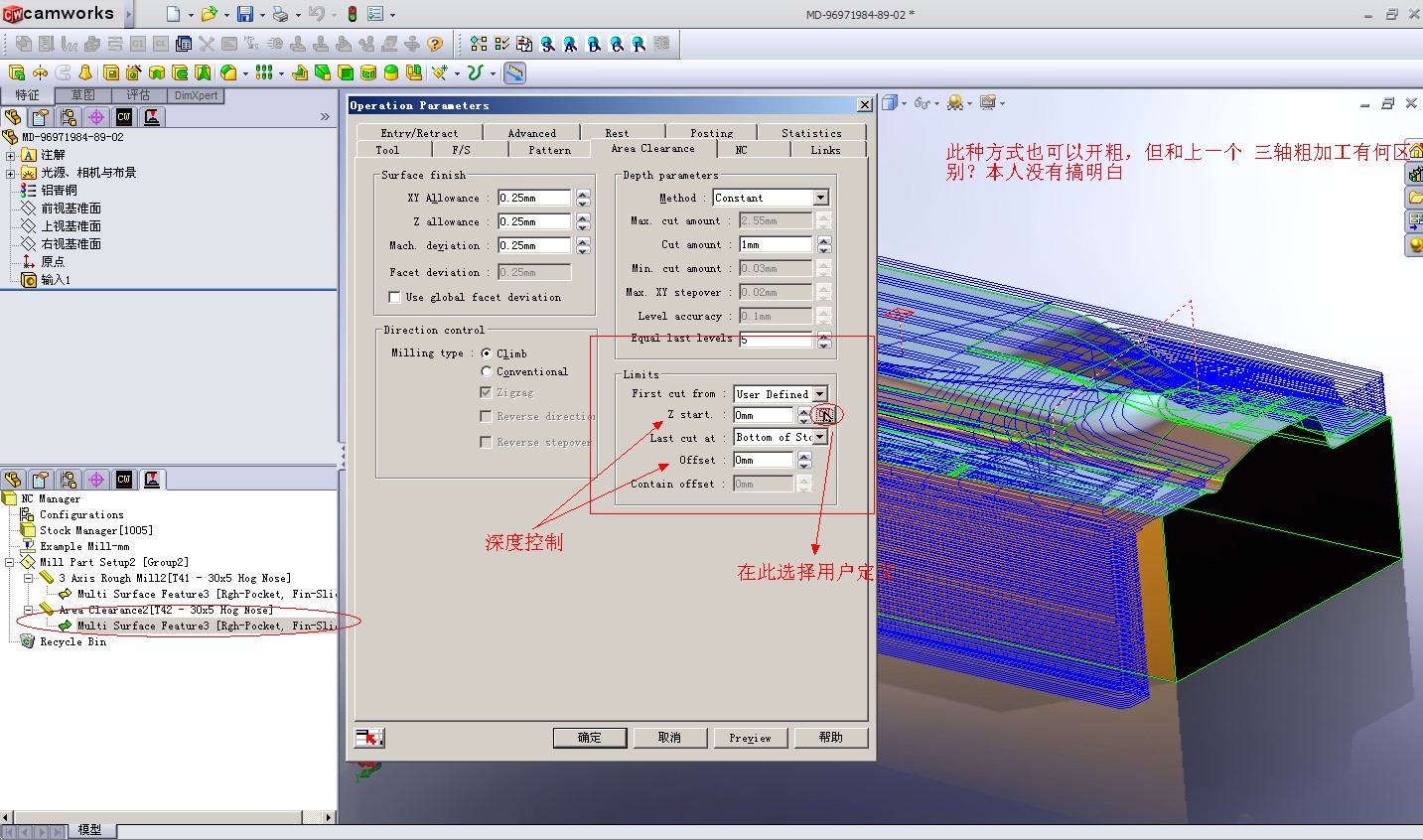Expand the 注解 node in feature tree
This screenshot has height=840, width=1423.
coord(10,155)
